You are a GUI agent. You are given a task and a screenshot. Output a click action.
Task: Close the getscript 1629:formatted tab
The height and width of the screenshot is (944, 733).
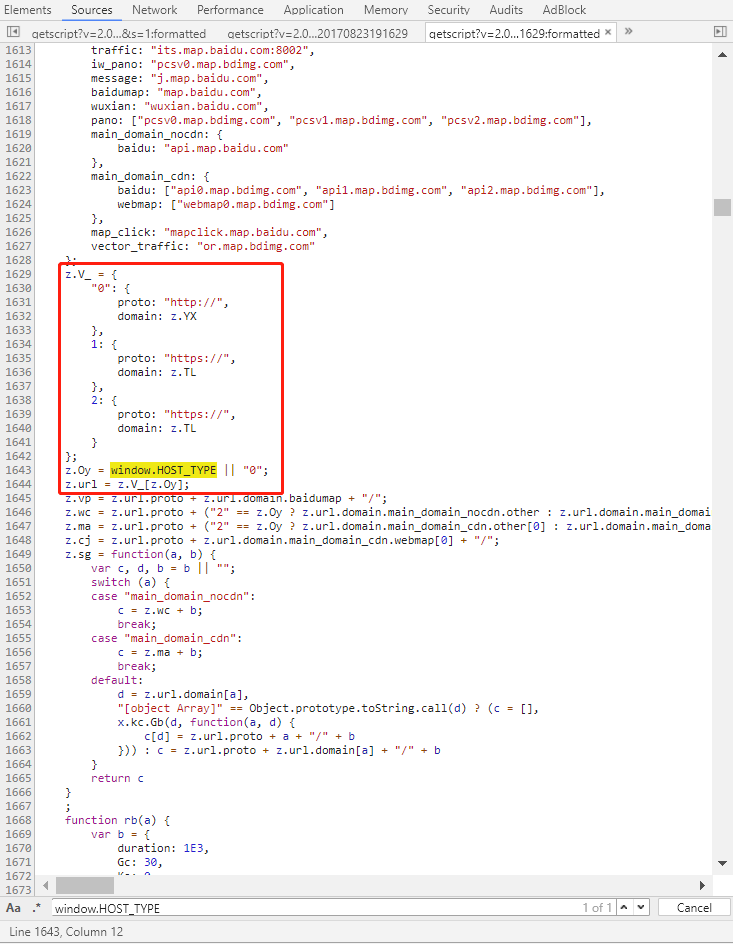coord(608,33)
